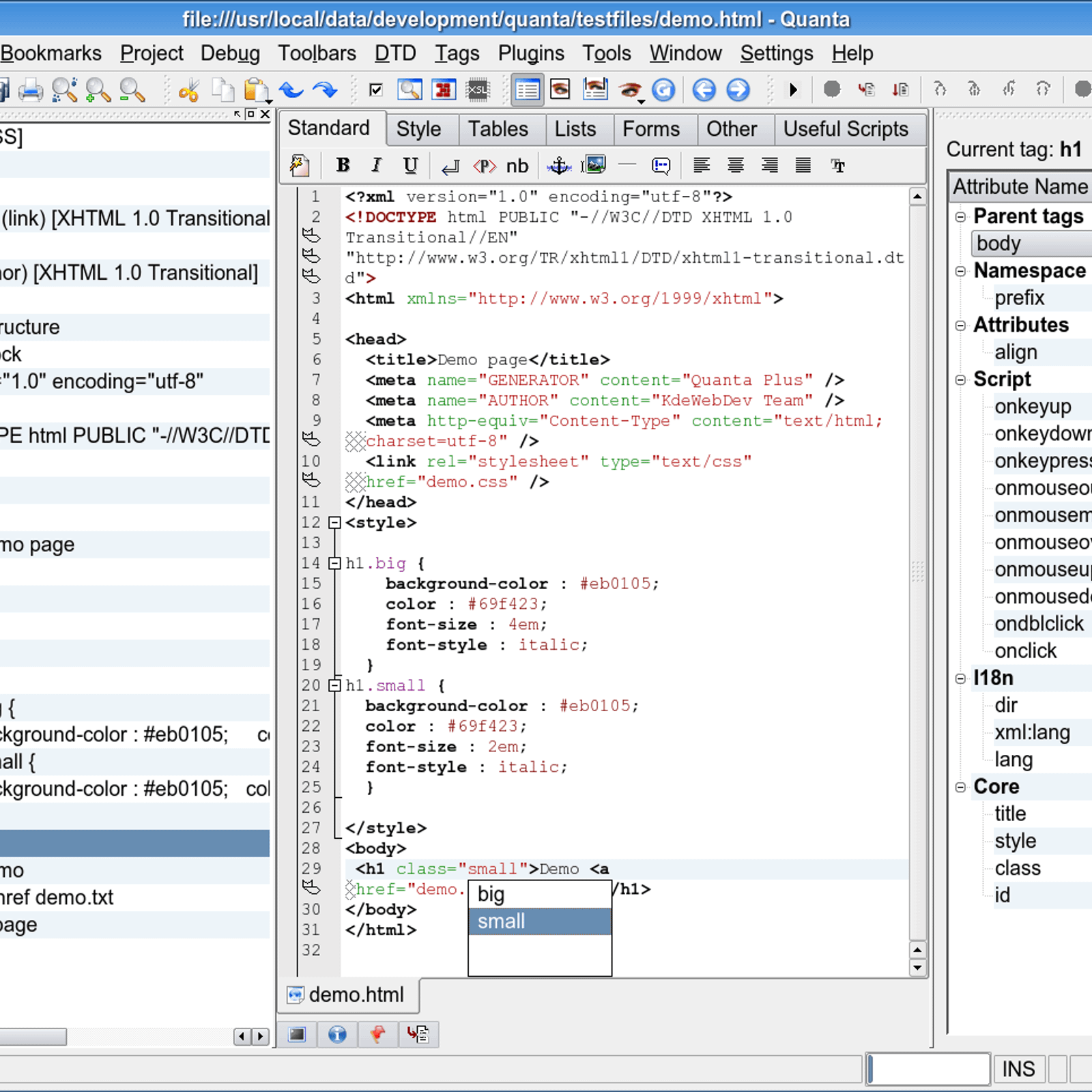
Task: Insert a line break icon
Action: click(x=450, y=166)
